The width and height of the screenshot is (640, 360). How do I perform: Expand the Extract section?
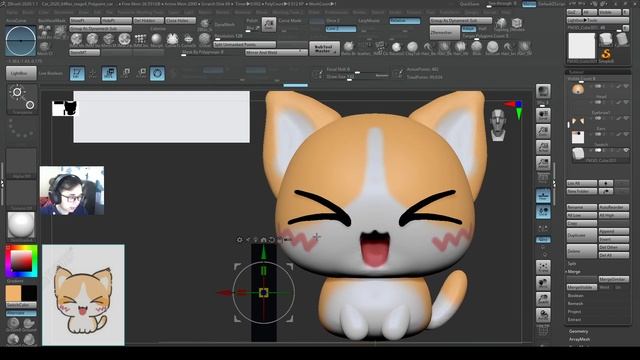pos(574,320)
